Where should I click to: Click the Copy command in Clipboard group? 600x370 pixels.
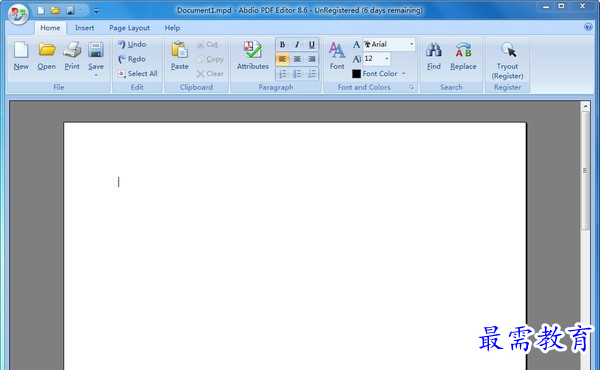point(210,59)
